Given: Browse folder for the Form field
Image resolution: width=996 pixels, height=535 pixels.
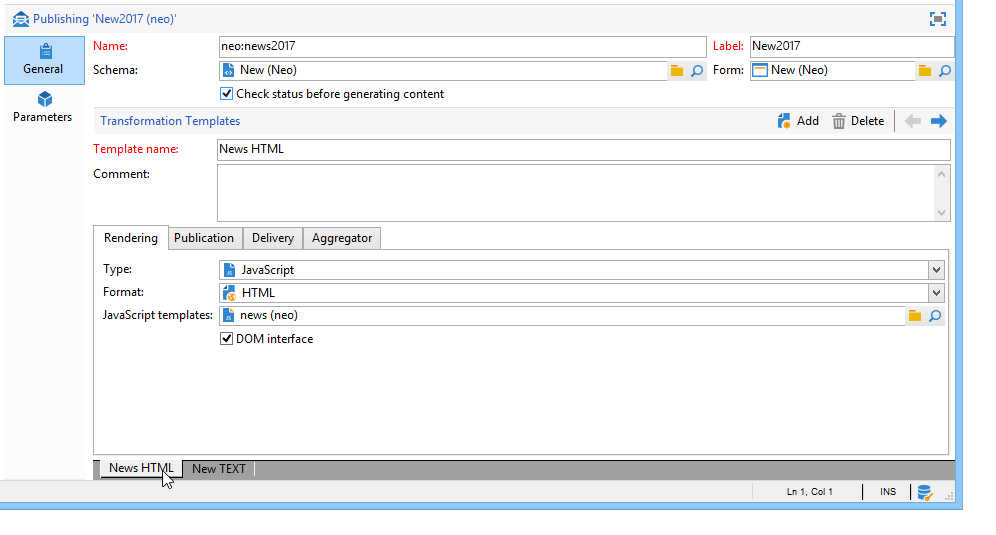Looking at the screenshot, I should coord(925,71).
